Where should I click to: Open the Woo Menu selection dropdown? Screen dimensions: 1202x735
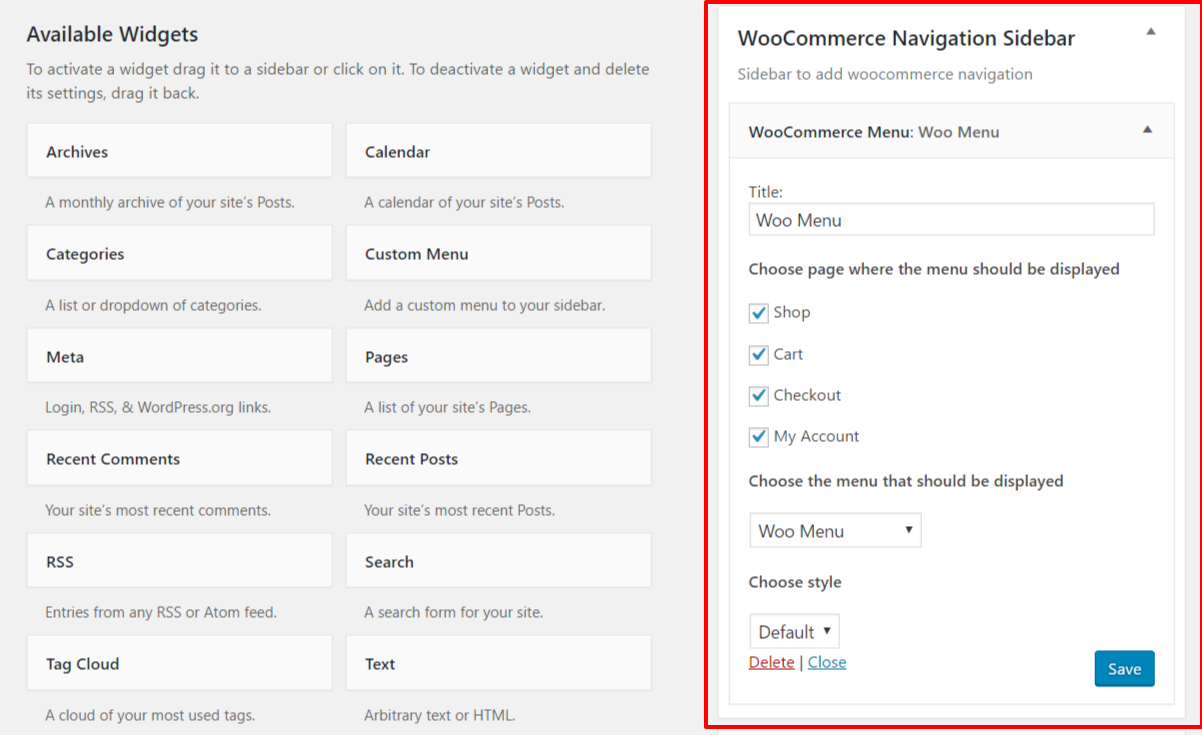[x=835, y=531]
